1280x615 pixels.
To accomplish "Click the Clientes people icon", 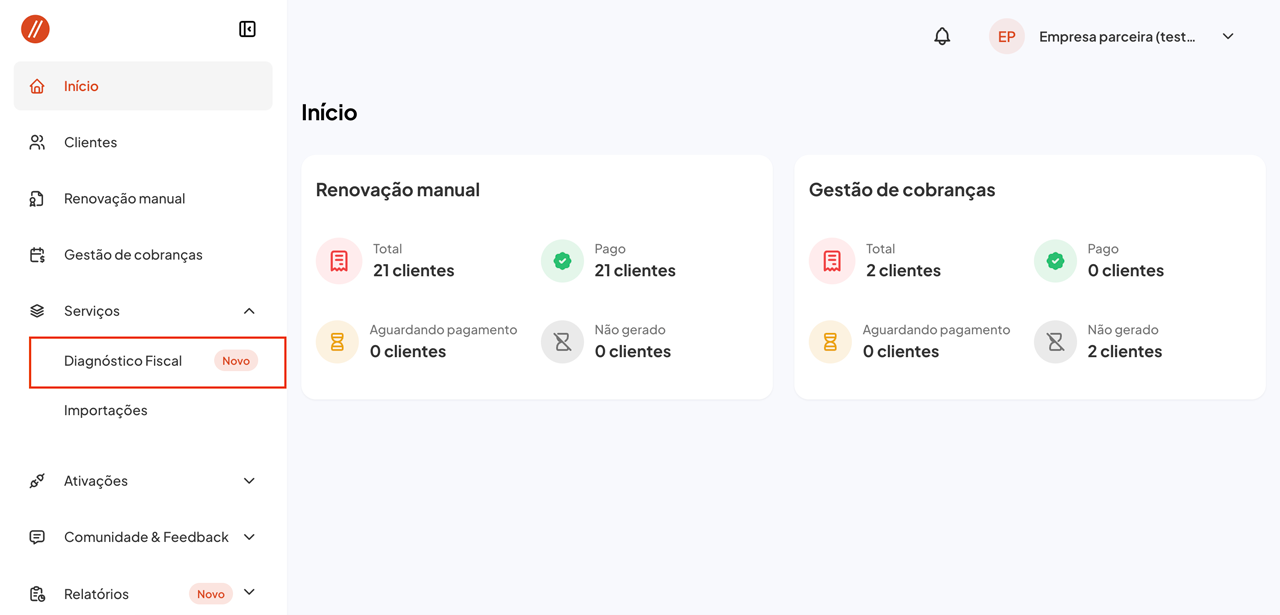I will (37, 142).
